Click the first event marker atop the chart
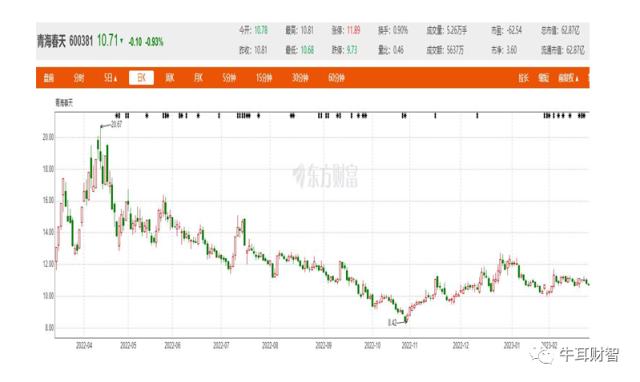Viewport: 640px width, 382px height. [x=117, y=116]
